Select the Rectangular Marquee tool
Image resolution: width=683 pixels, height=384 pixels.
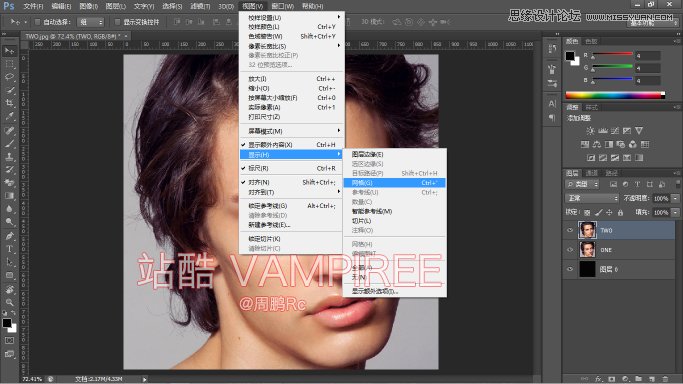coord(9,64)
